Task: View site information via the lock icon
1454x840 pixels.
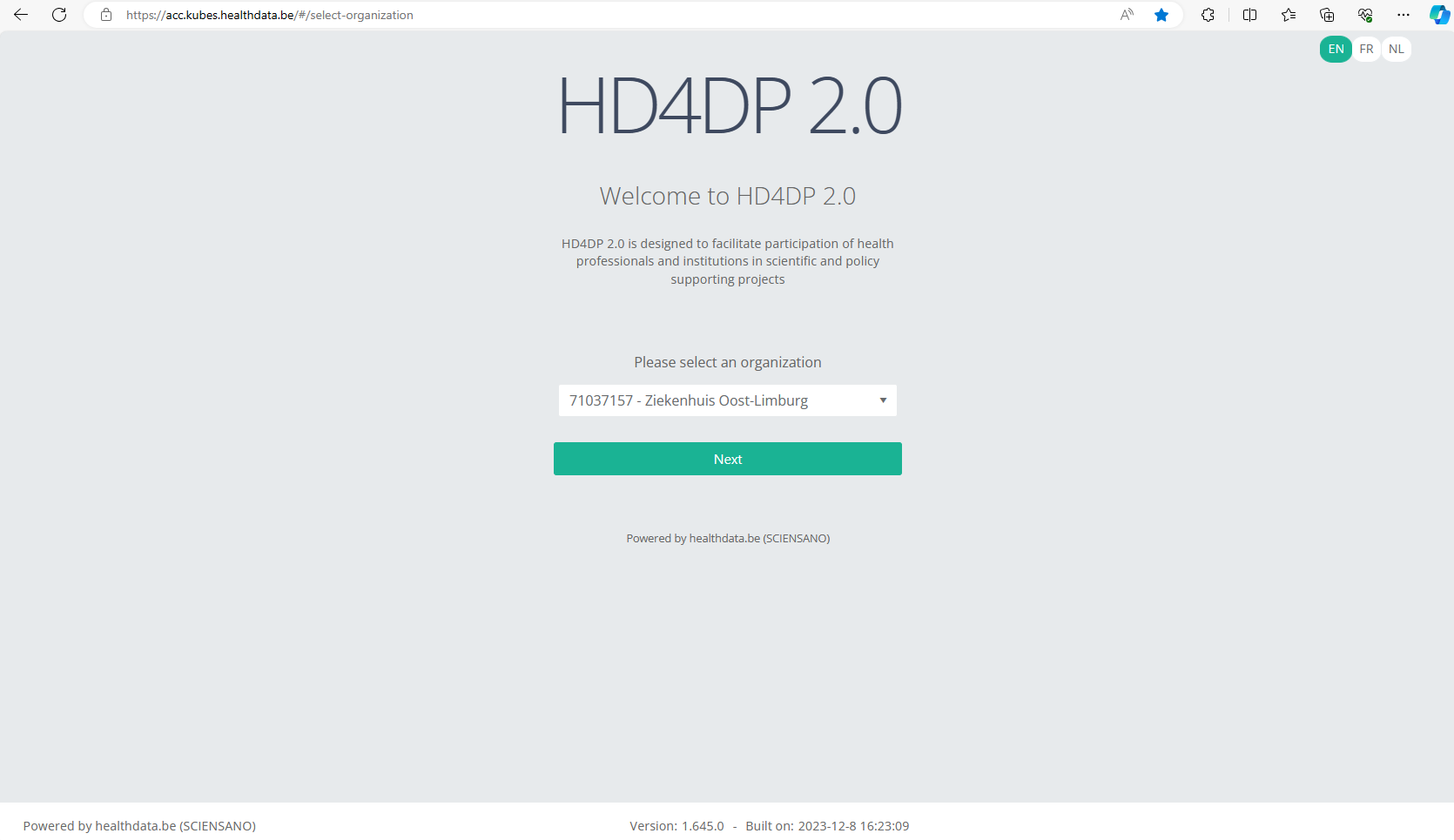Action: tap(106, 15)
